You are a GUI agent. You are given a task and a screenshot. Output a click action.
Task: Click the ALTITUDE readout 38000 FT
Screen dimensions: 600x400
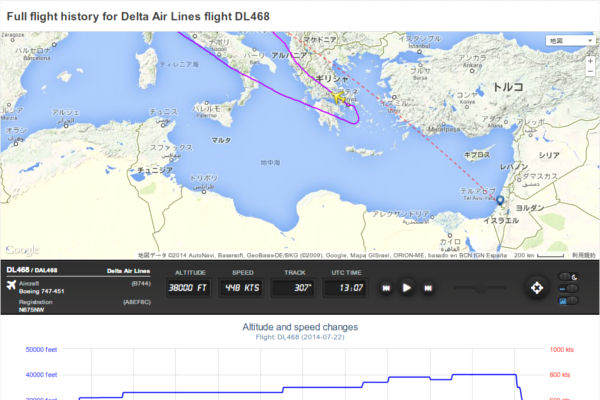(188, 288)
